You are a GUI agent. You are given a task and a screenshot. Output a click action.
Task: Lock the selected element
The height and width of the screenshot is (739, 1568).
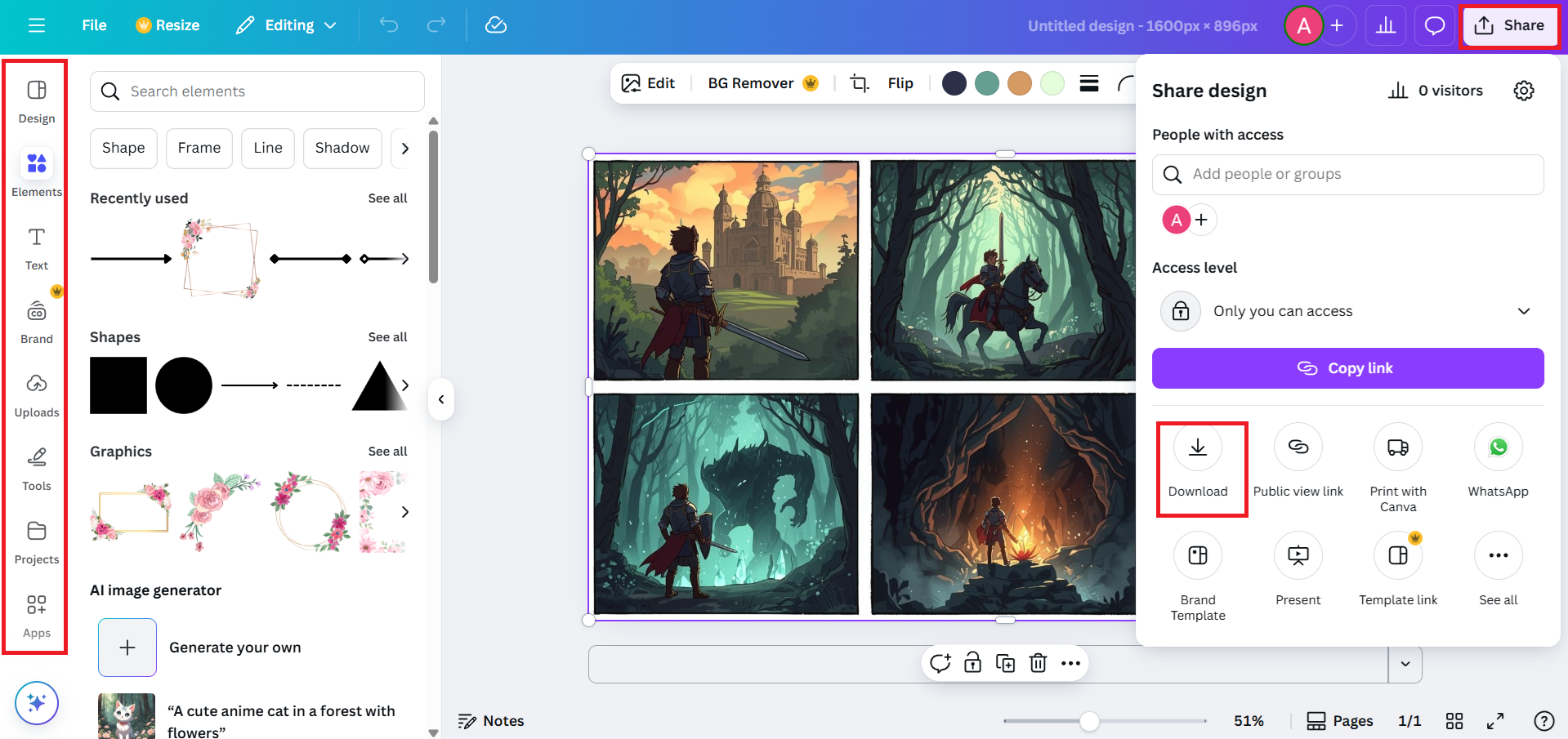tap(972, 663)
